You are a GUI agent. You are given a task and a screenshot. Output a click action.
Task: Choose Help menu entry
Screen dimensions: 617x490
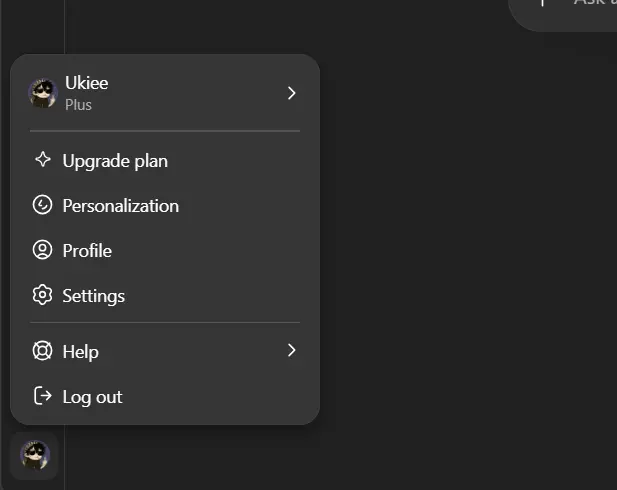(x=165, y=351)
